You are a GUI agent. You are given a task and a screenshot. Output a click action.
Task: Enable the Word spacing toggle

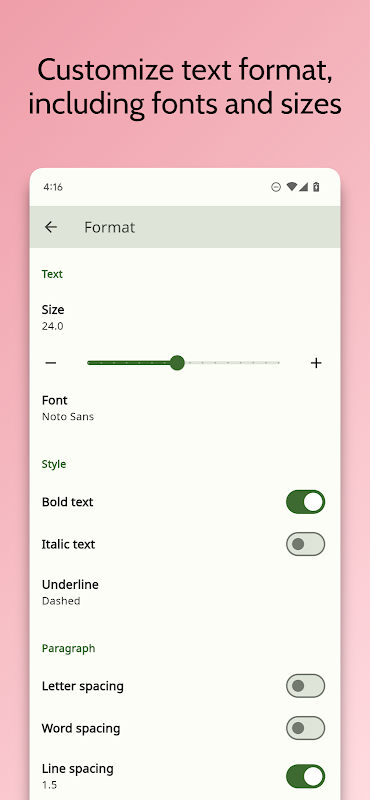coord(305,728)
